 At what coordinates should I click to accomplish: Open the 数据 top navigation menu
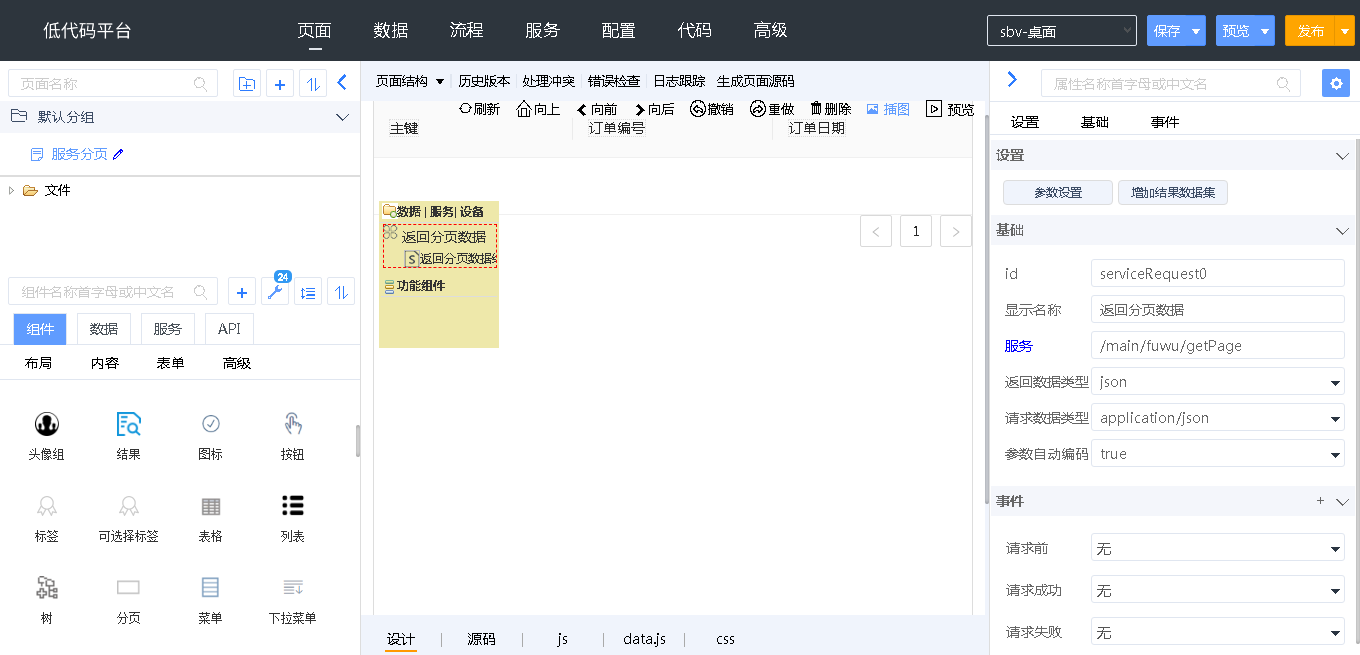click(x=390, y=30)
